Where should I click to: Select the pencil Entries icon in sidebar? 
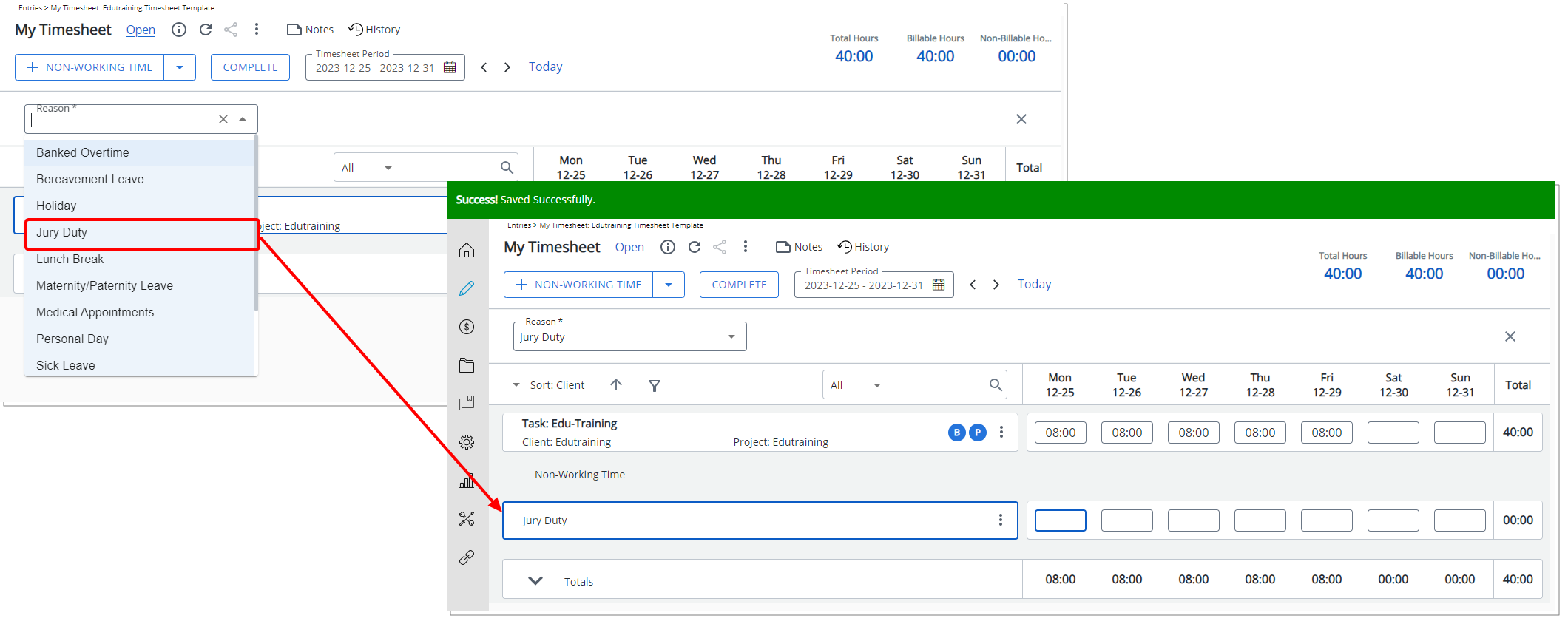(467, 288)
